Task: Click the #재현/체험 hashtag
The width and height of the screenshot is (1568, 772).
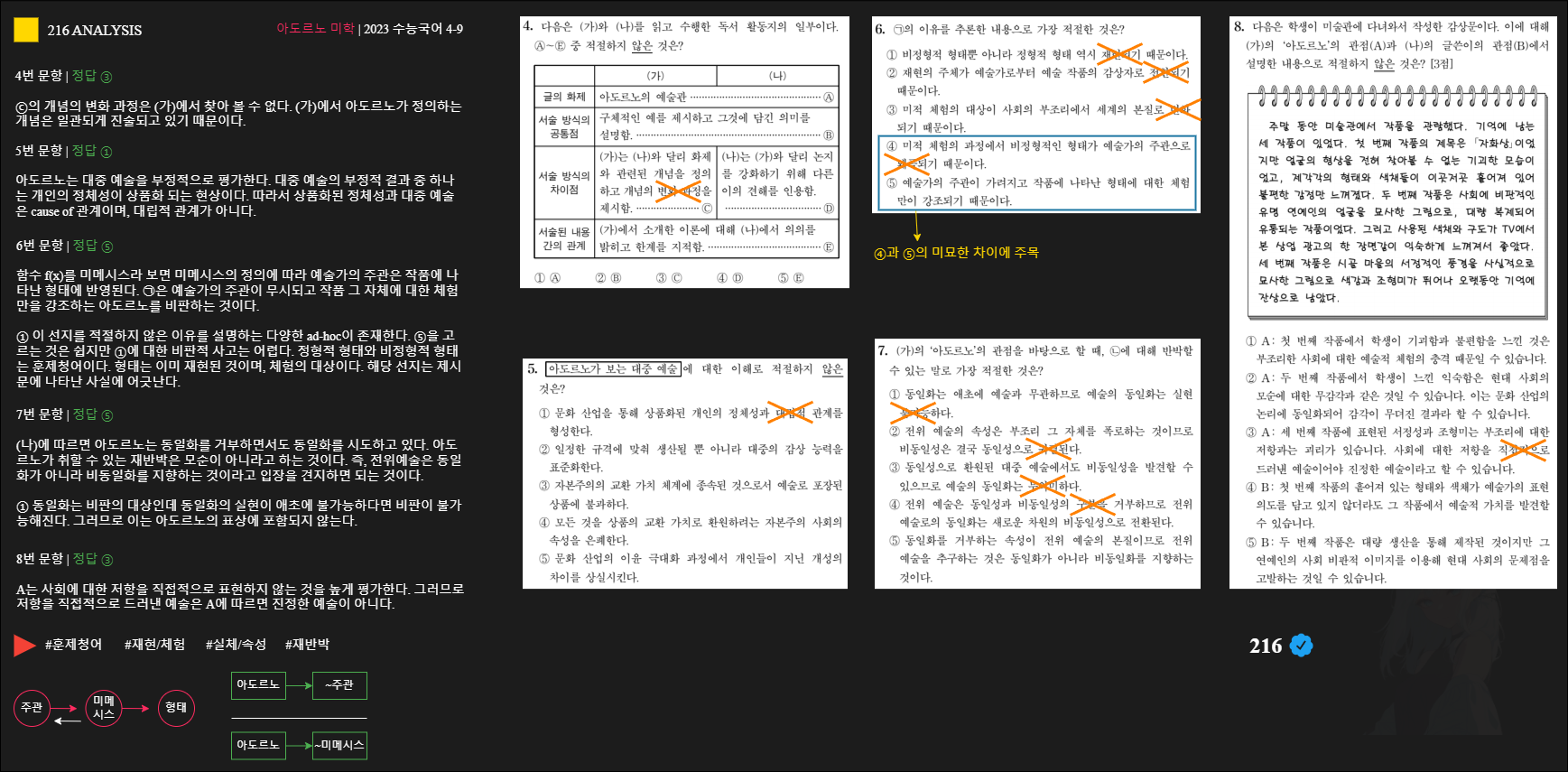Action: (x=154, y=645)
